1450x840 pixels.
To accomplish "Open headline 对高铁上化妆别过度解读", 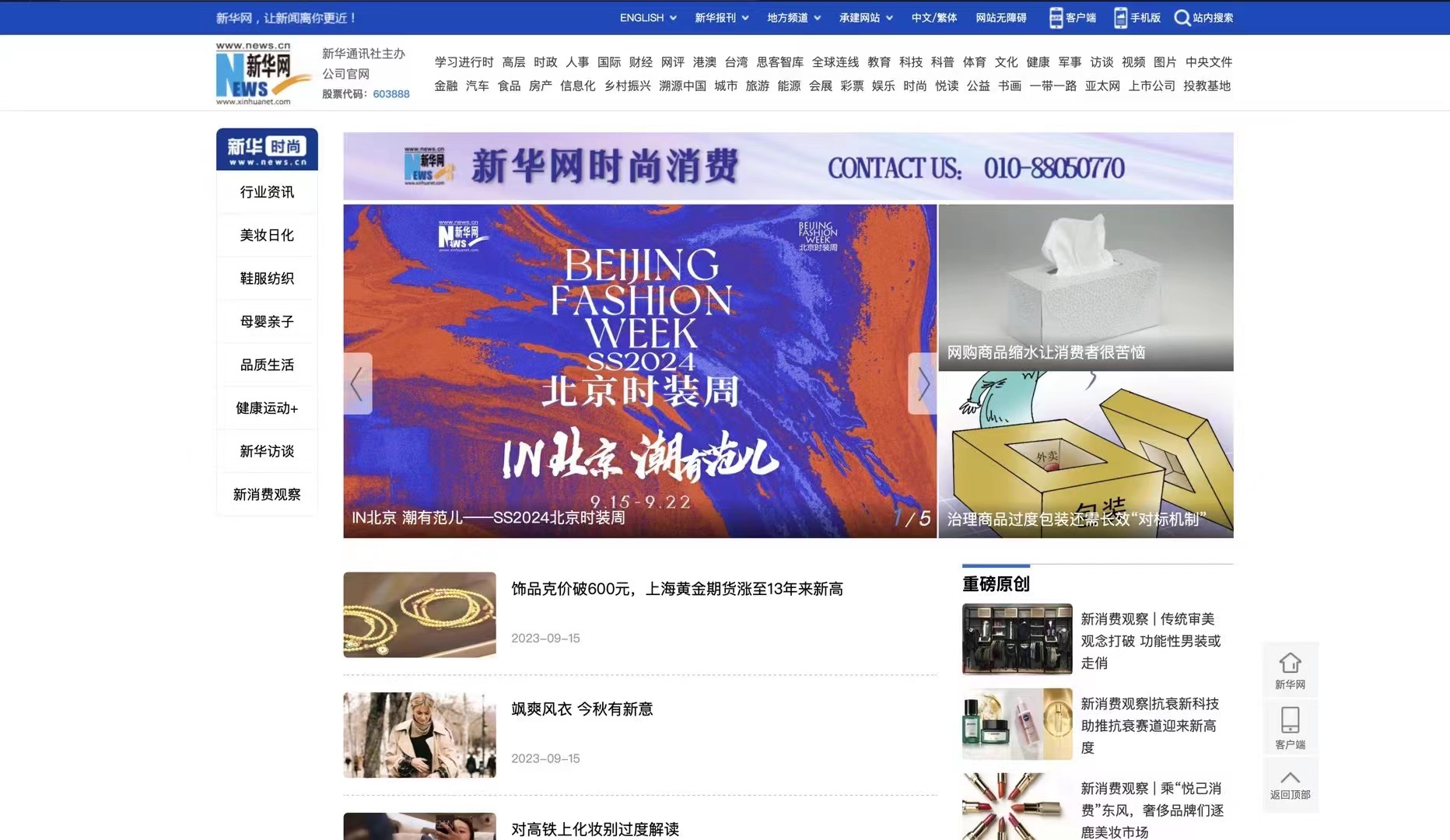I will click(x=595, y=829).
